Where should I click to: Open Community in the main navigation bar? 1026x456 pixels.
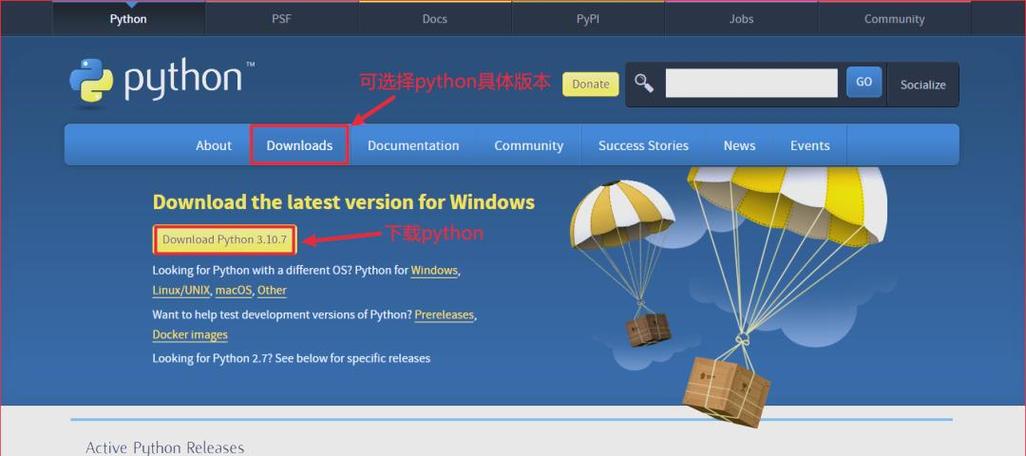click(x=529, y=145)
